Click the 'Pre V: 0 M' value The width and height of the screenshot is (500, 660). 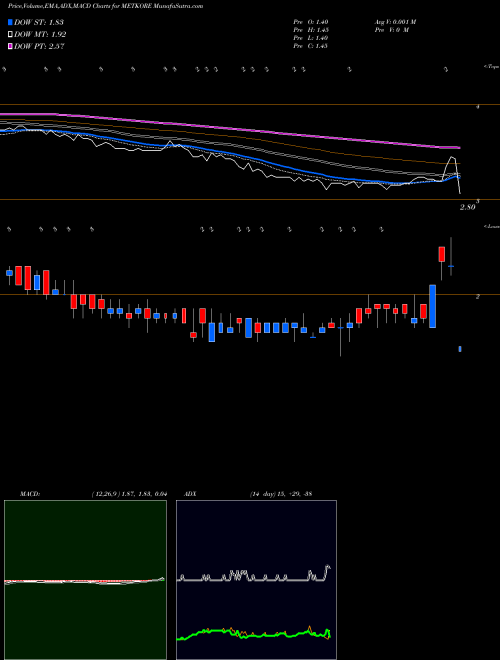(x=392, y=30)
